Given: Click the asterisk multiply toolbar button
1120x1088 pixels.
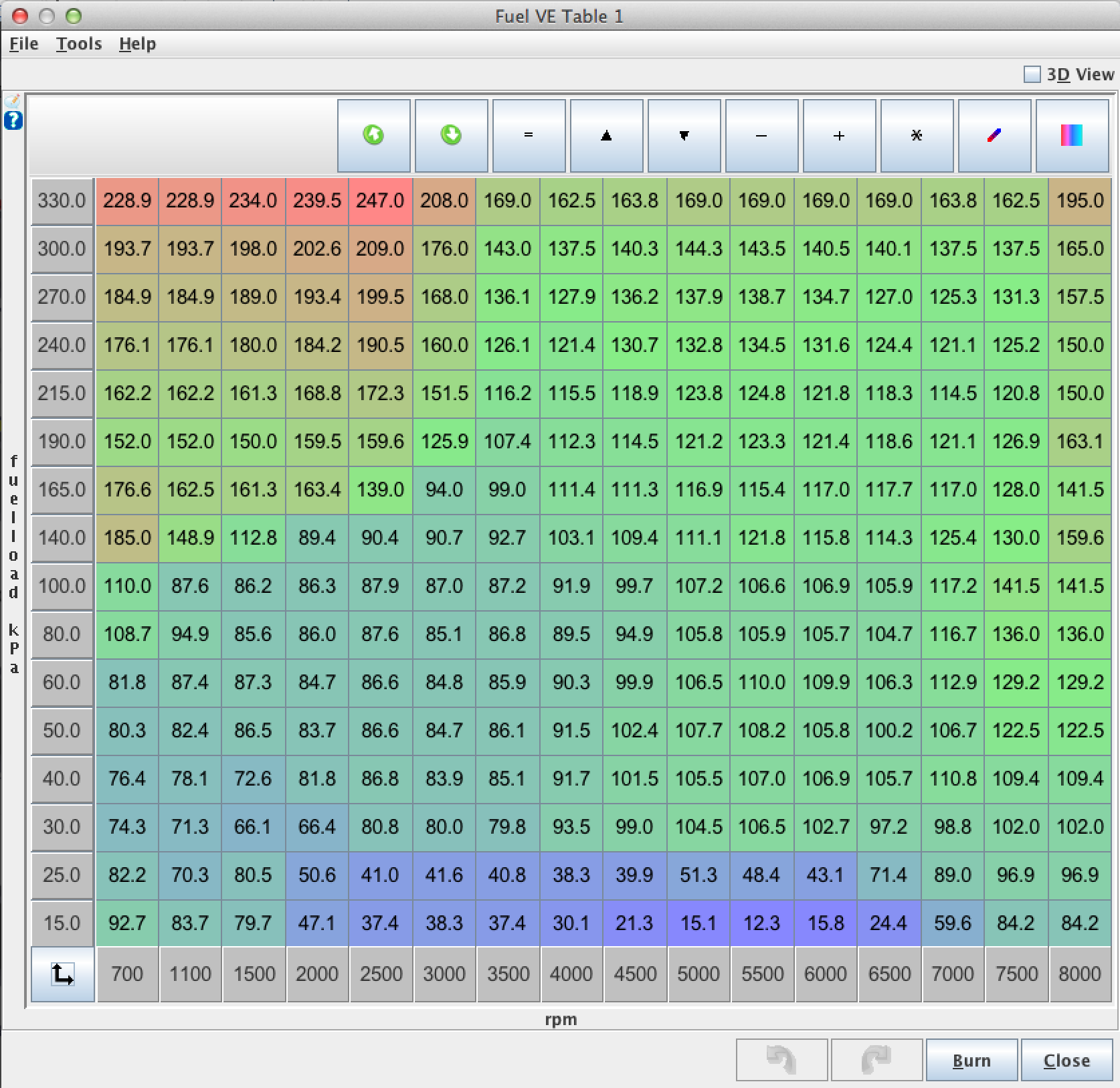Looking at the screenshot, I should click(917, 136).
